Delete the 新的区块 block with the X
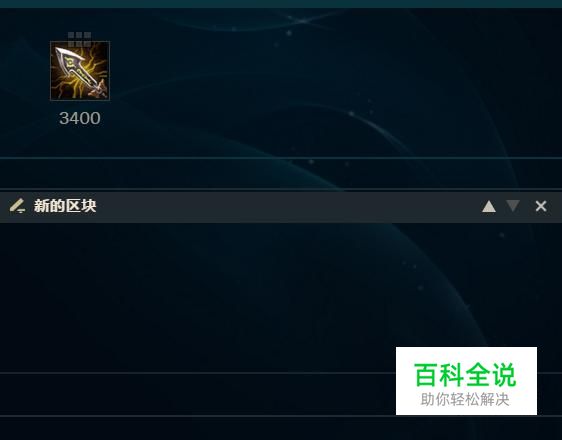562x440 pixels. tap(541, 206)
